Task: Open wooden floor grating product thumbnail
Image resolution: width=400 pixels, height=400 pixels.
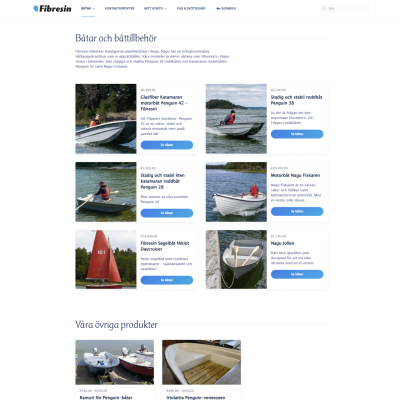Action: click(201, 362)
